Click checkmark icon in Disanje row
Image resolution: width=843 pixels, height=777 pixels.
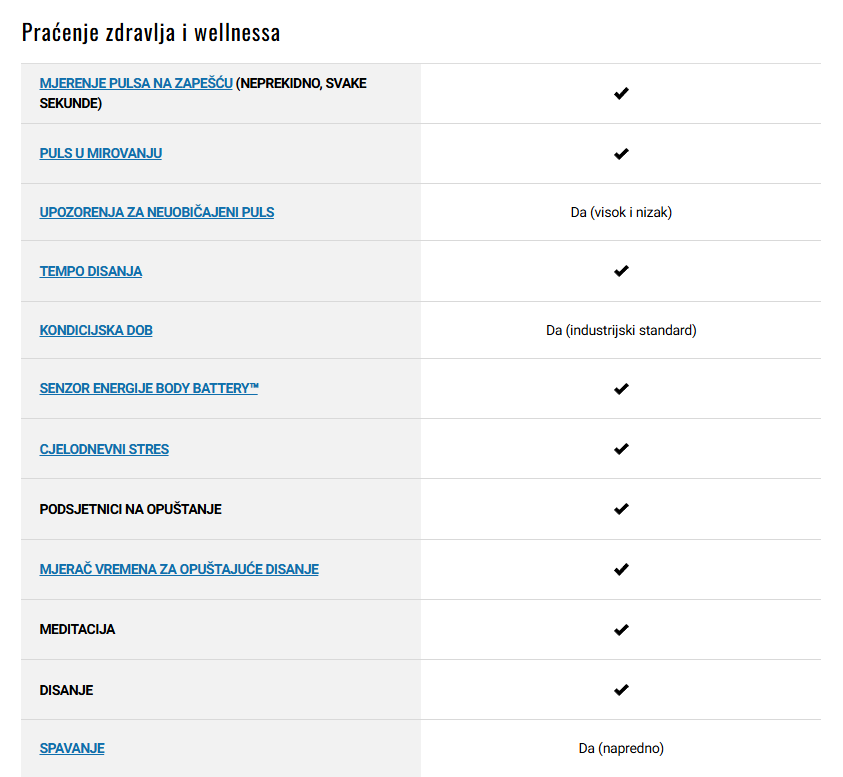621,690
